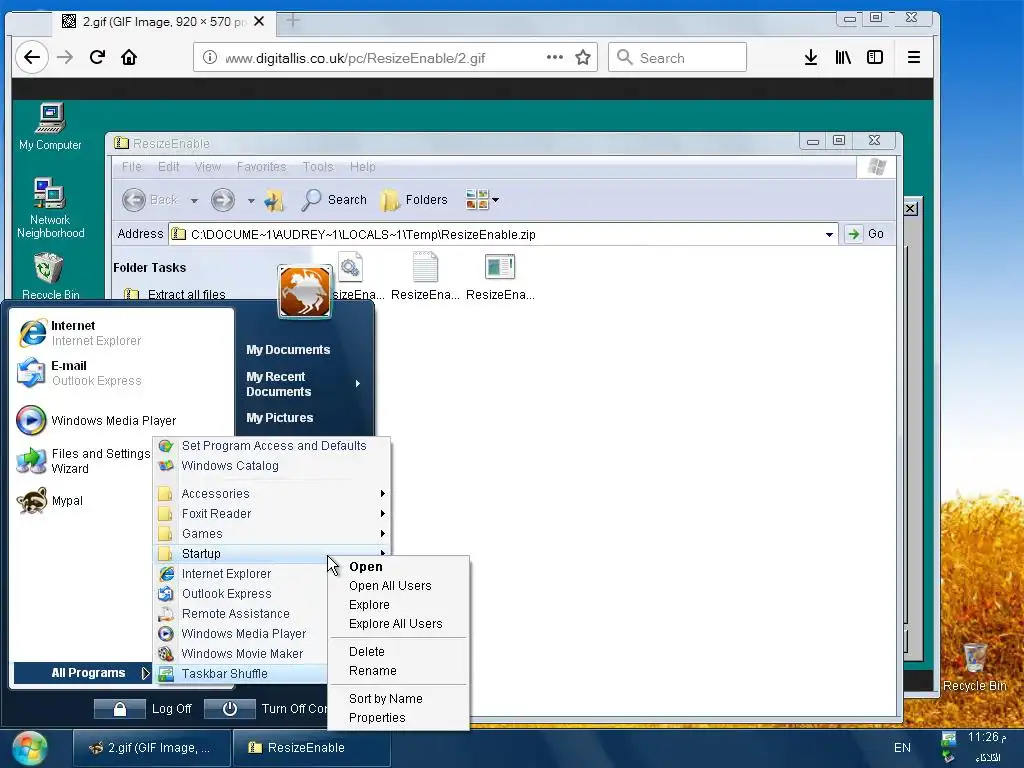Open Views dropdown in Explorer toolbar
The height and width of the screenshot is (768, 1024).
click(482, 200)
